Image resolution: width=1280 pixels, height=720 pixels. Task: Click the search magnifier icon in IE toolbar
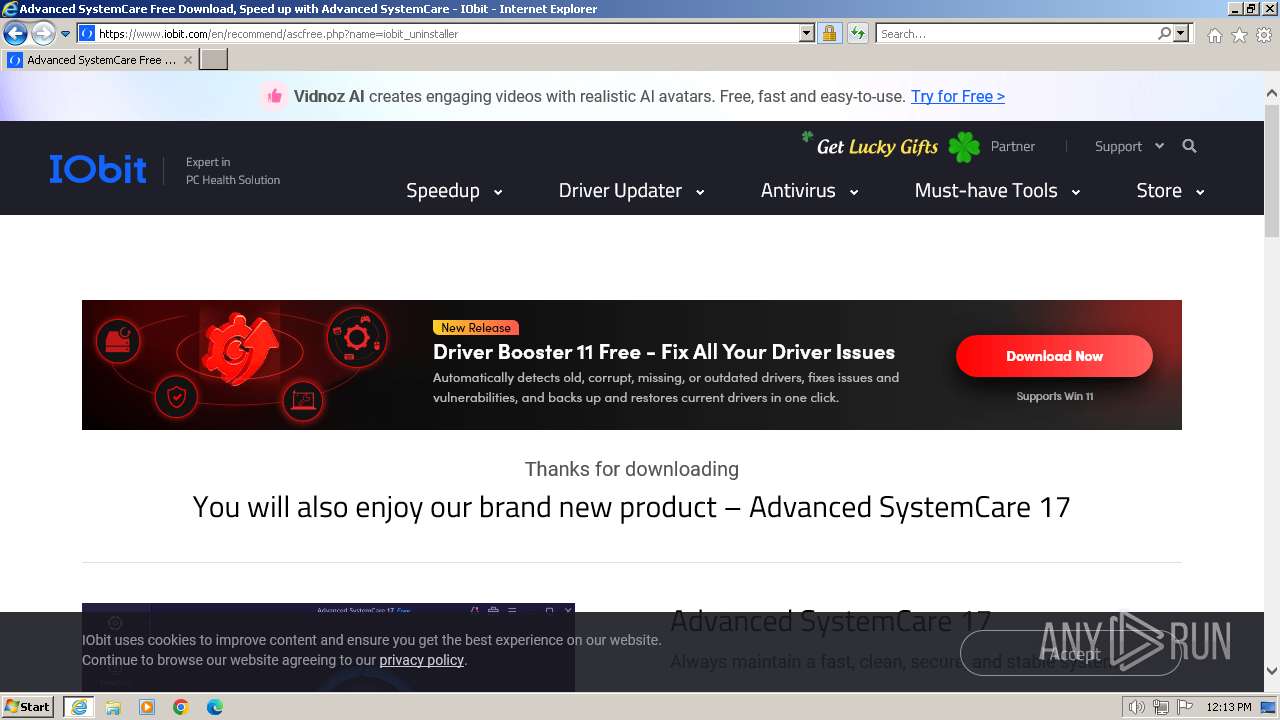pyautogui.click(x=1164, y=33)
